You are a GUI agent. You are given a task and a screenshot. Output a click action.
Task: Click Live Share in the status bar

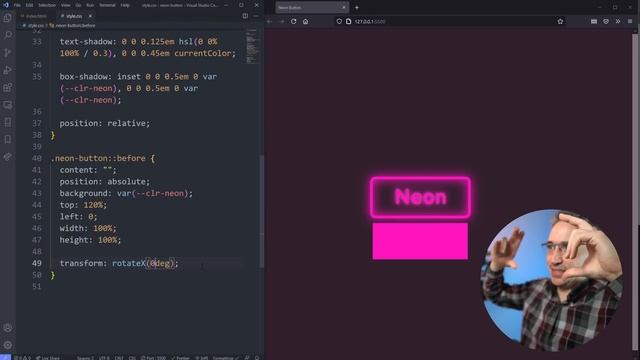pos(48,358)
